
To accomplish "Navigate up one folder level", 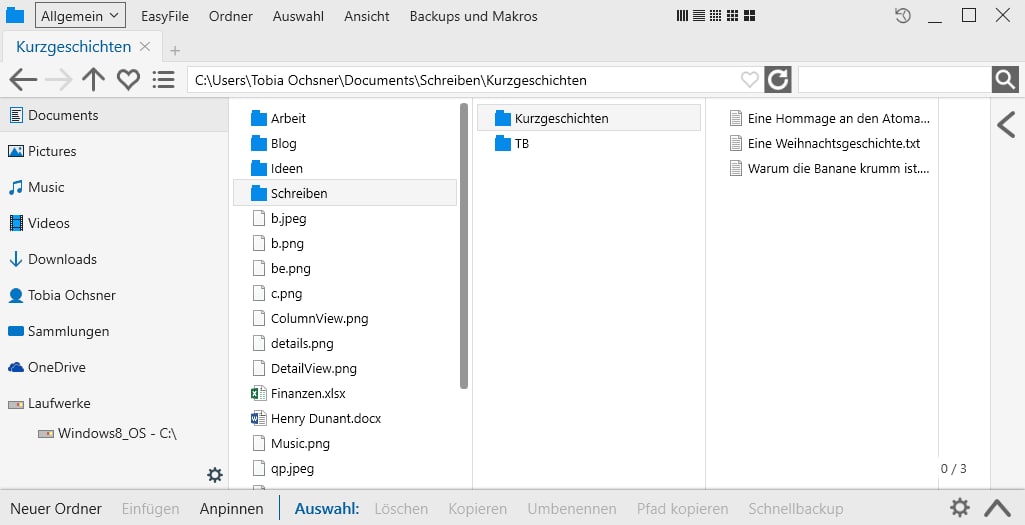I will (x=93, y=80).
